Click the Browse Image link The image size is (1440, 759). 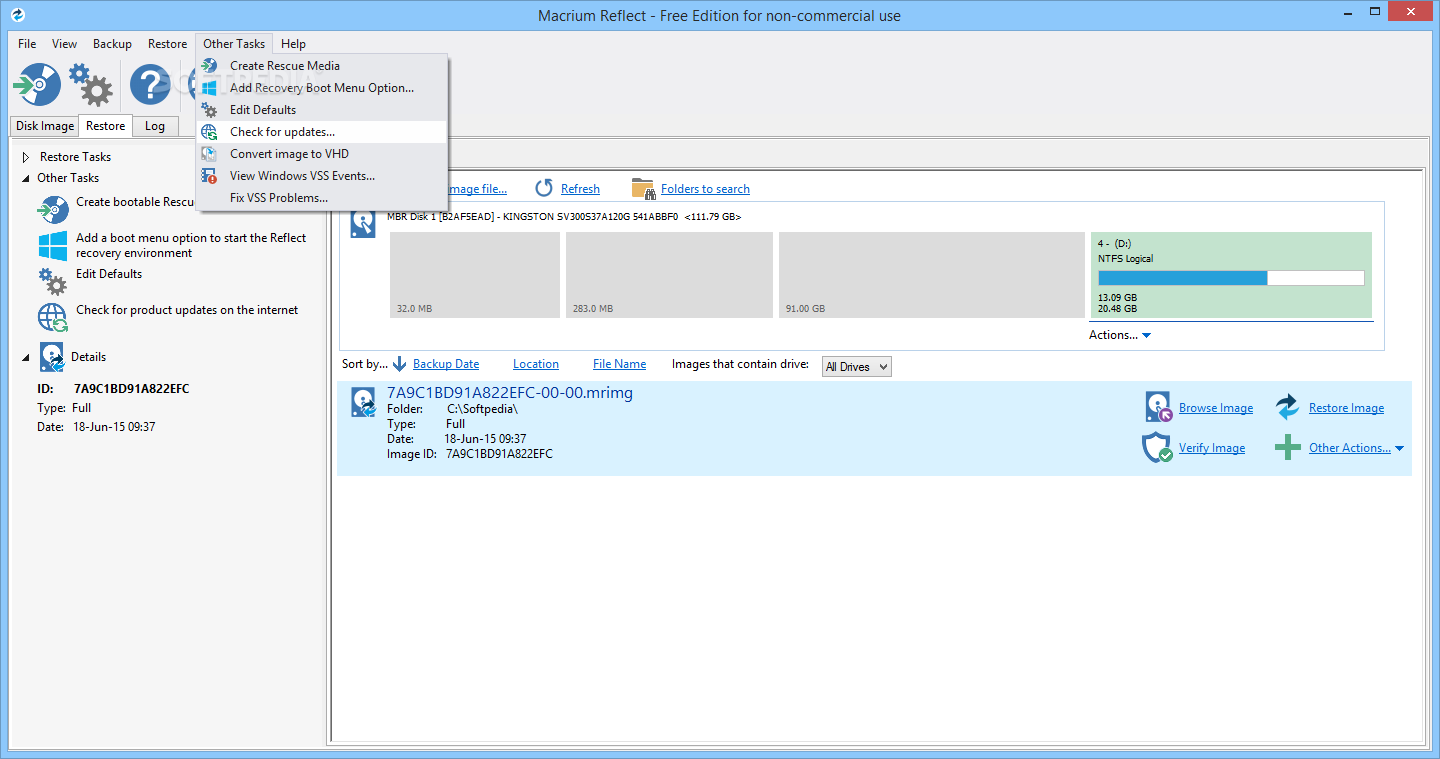click(1216, 408)
